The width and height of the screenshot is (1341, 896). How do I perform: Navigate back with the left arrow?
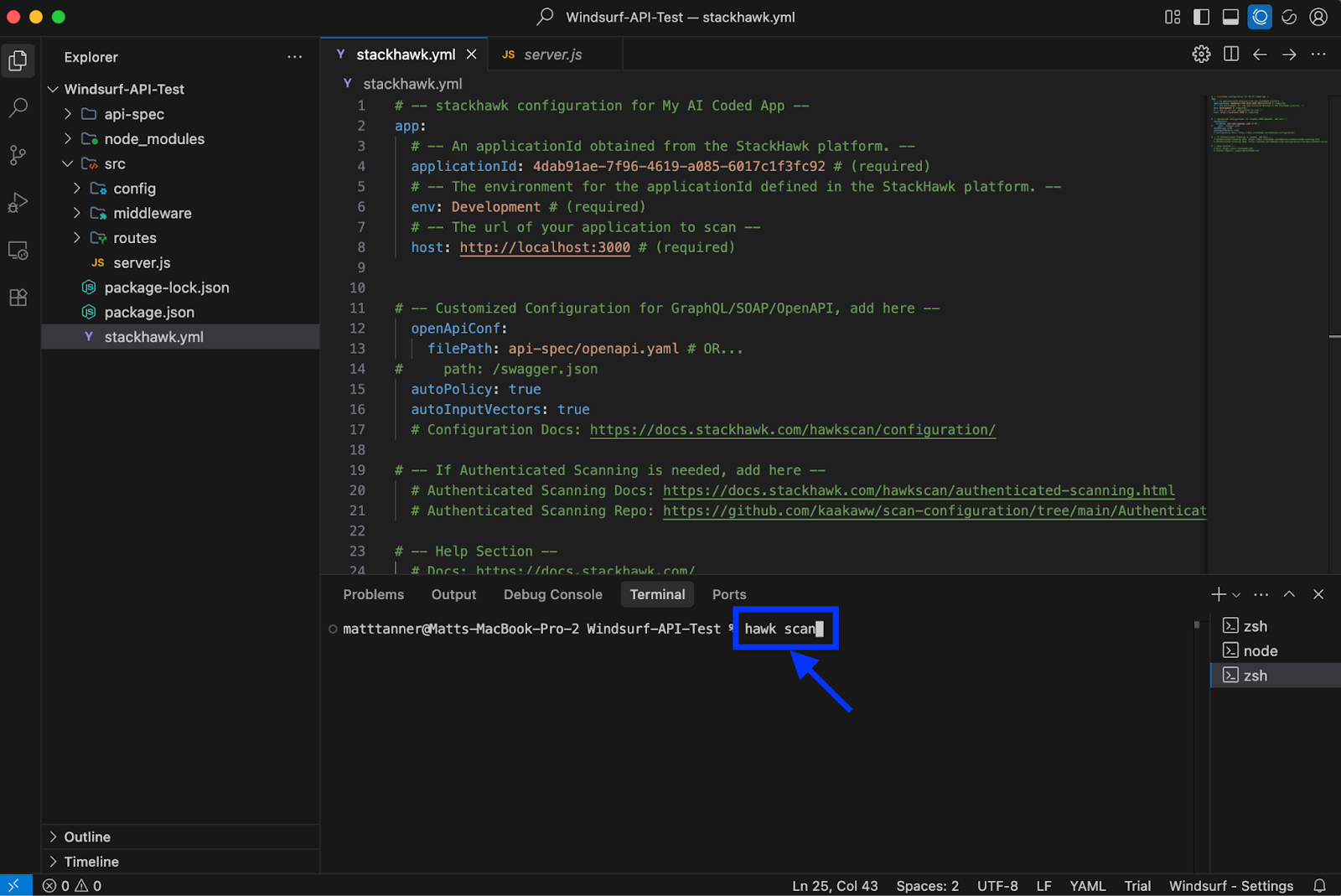(1260, 54)
